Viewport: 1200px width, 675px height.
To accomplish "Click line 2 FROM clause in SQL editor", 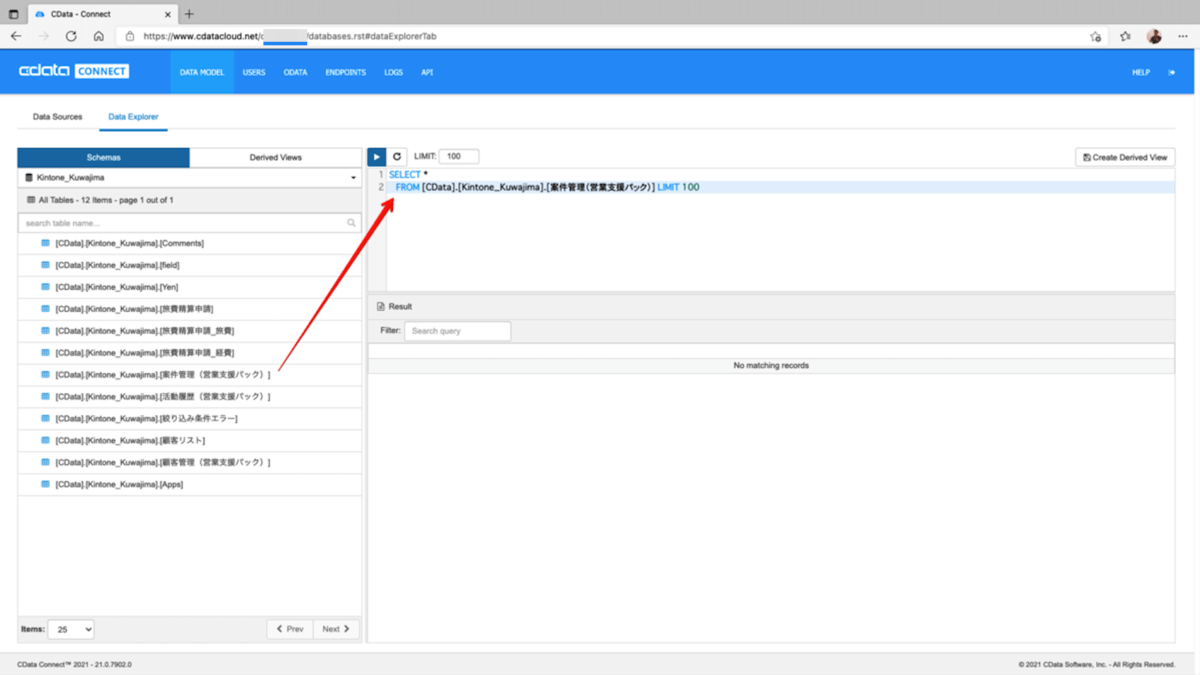I will coord(546,187).
